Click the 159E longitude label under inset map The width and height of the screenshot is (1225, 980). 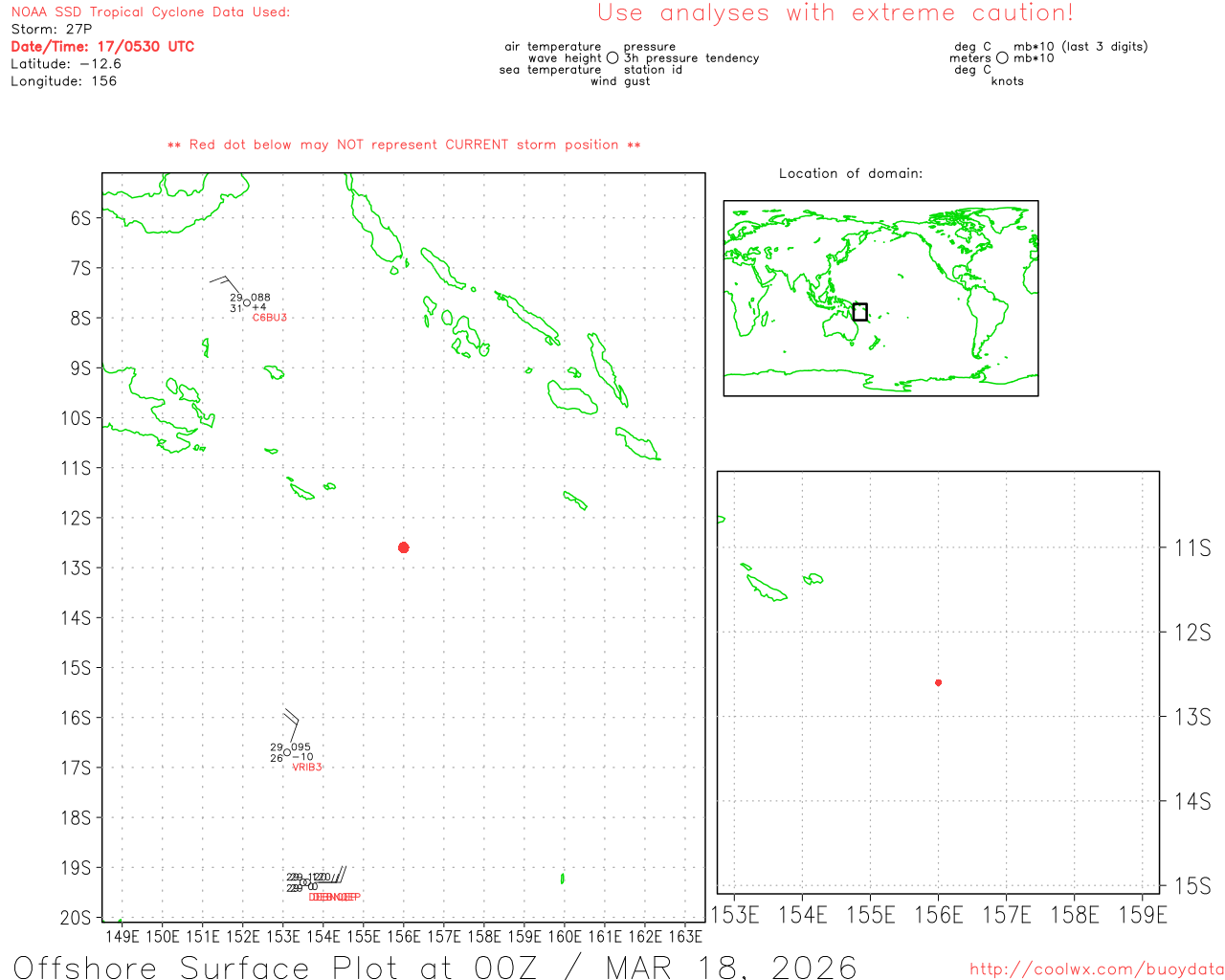click(x=1142, y=915)
